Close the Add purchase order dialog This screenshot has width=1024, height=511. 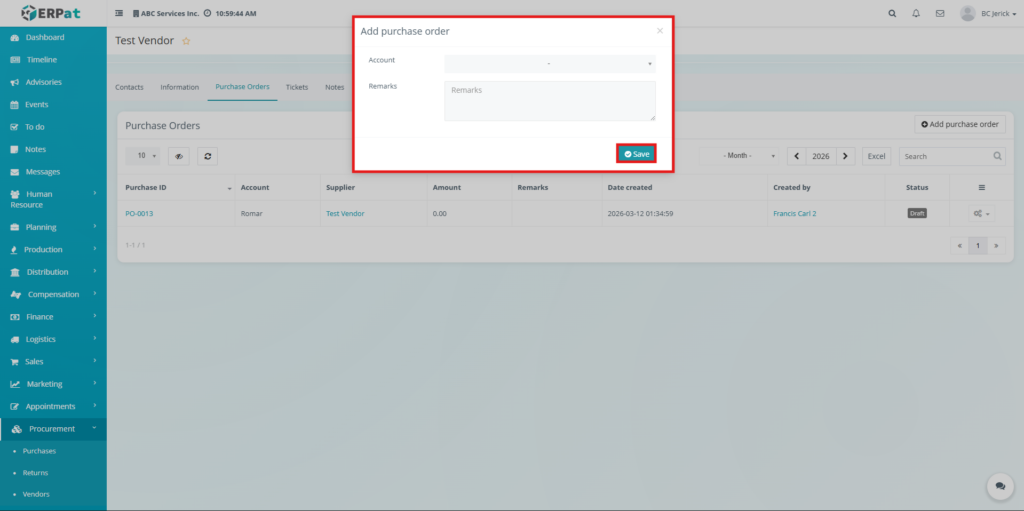(x=660, y=31)
